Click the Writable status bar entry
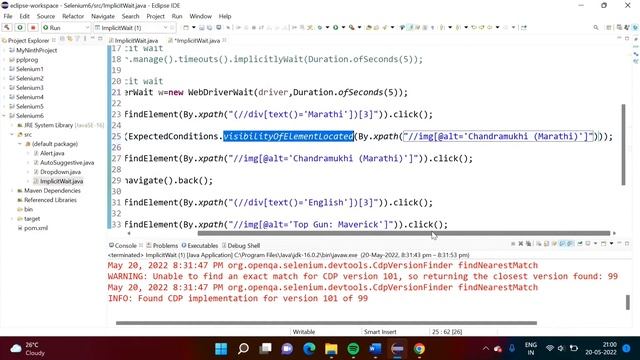 point(304,332)
